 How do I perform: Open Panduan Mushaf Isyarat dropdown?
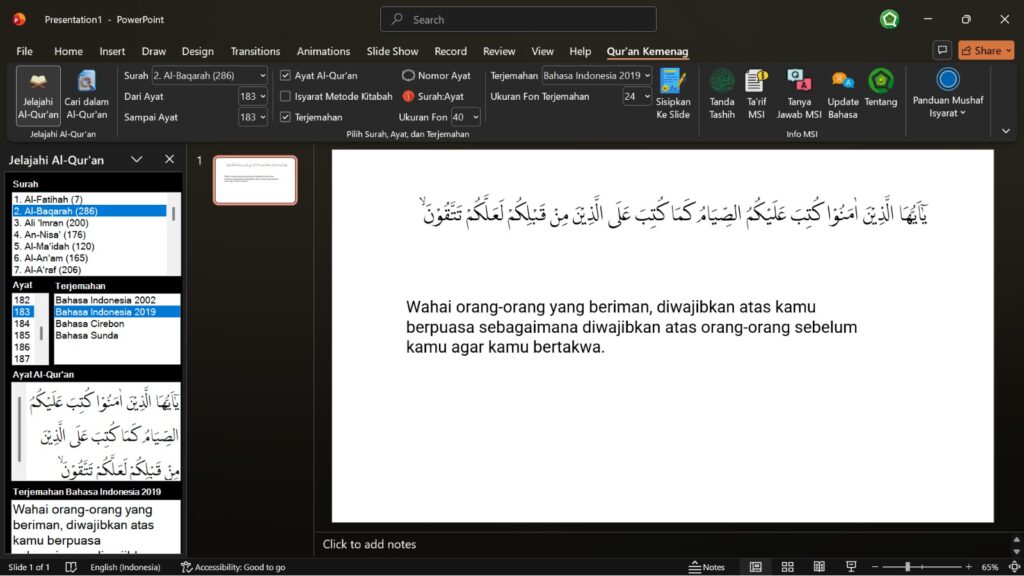point(948,113)
